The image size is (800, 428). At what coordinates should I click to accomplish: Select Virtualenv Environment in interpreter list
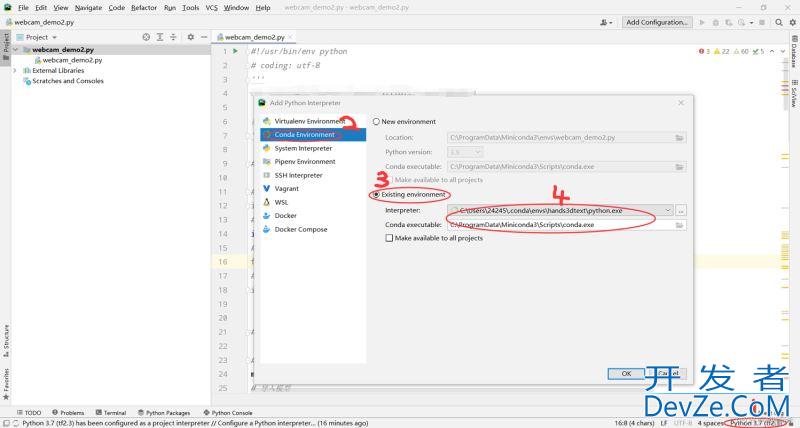click(312, 121)
